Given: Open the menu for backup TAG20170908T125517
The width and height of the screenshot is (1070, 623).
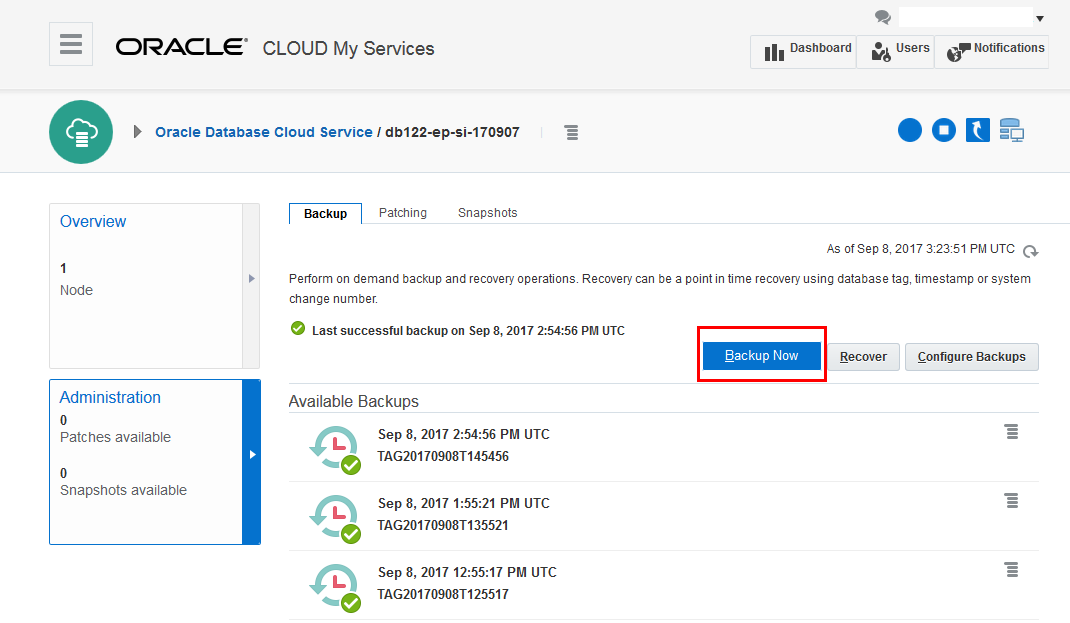Looking at the screenshot, I should point(1011,569).
